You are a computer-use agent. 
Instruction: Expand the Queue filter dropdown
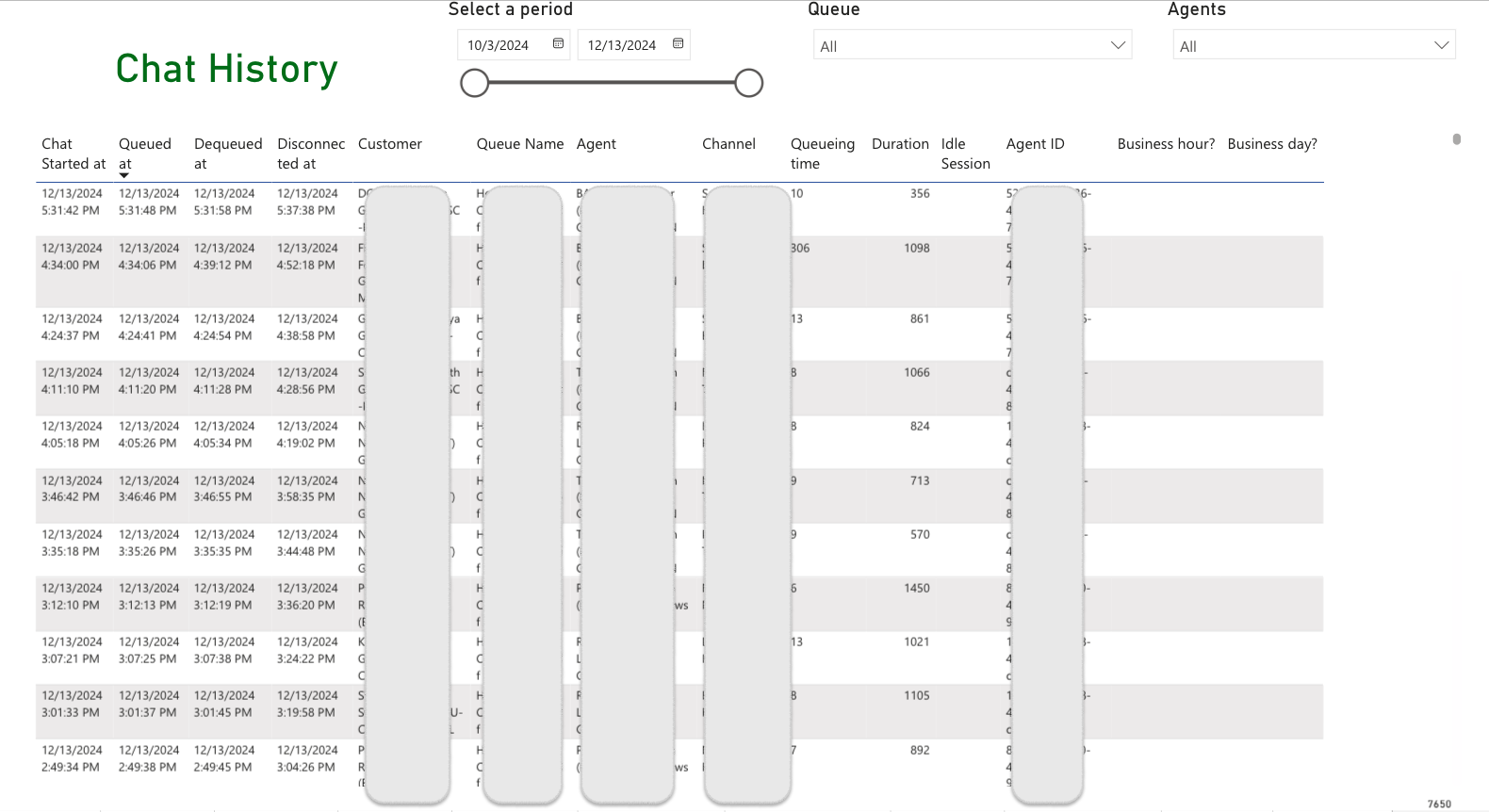(x=971, y=46)
